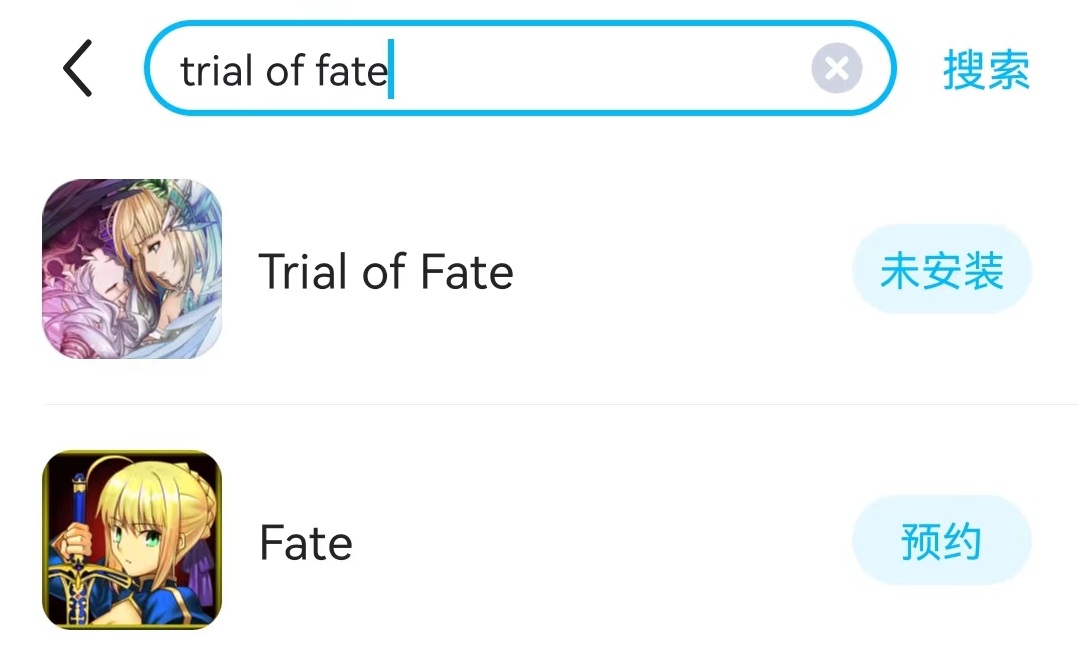1077x671 pixels.
Task: Click the word 'trial' in the search box
Action: pyautogui.click(x=216, y=70)
